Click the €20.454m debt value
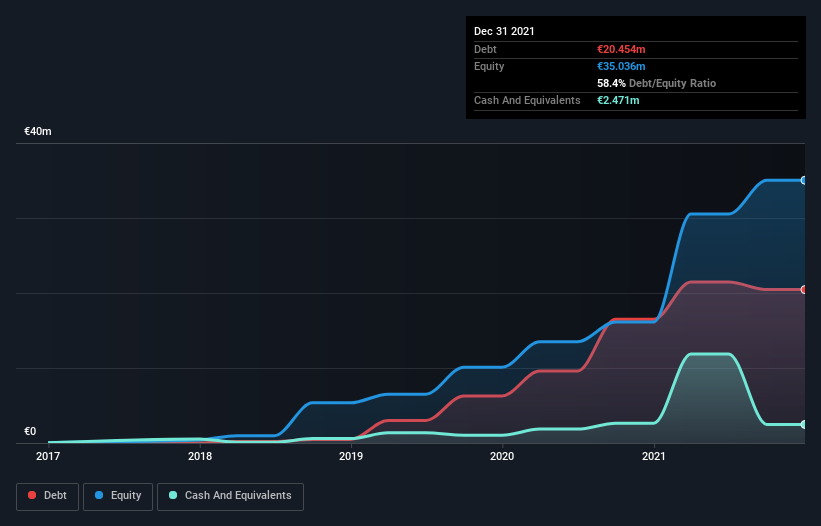This screenshot has width=821, height=526. 621,49
